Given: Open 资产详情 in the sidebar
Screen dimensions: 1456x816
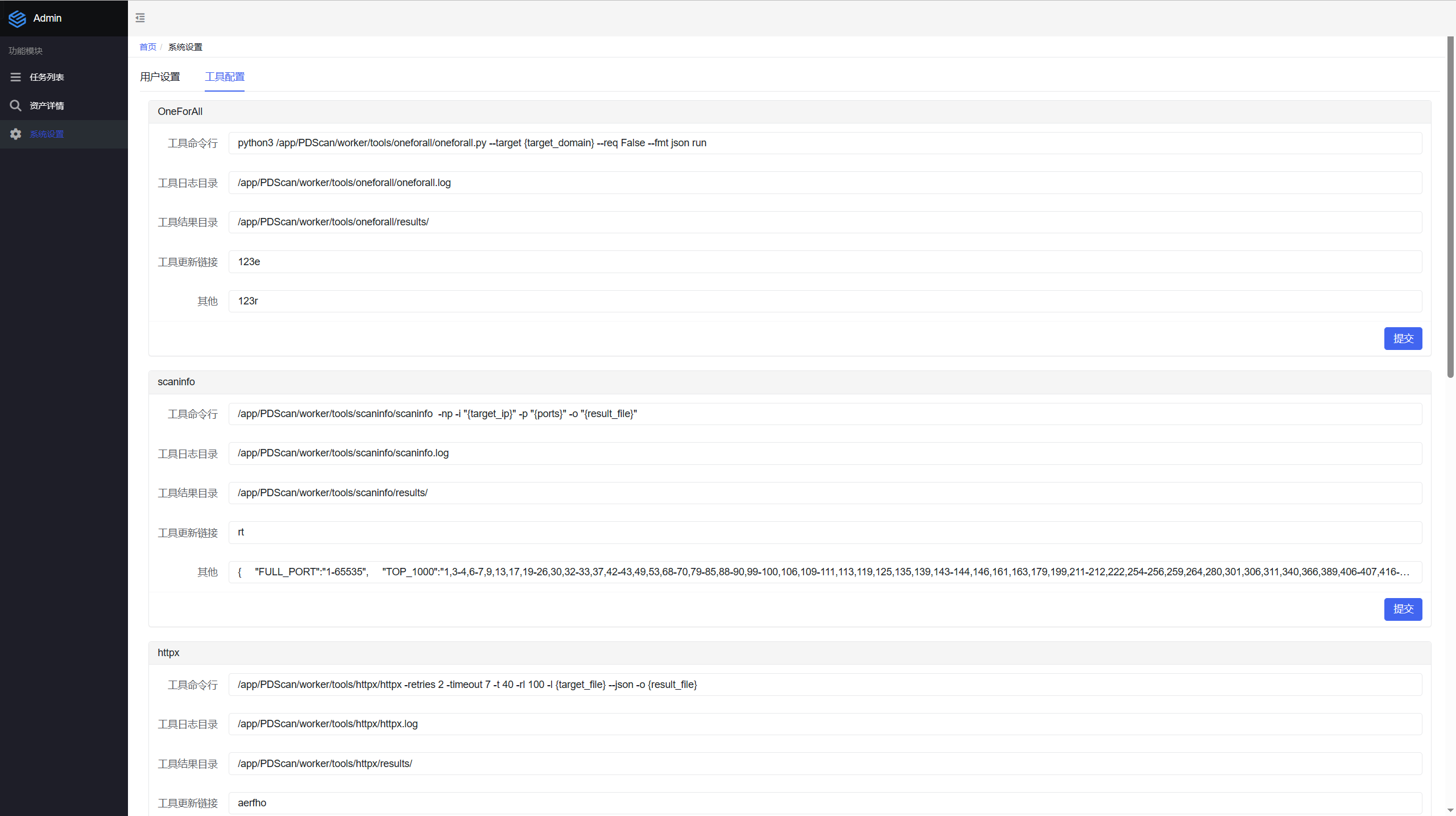Looking at the screenshot, I should (47, 106).
